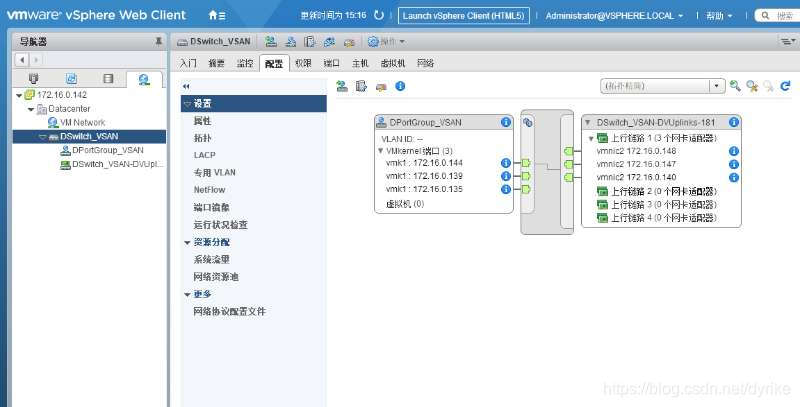
Task: Switch to the Hosts tab
Action: tap(360, 63)
